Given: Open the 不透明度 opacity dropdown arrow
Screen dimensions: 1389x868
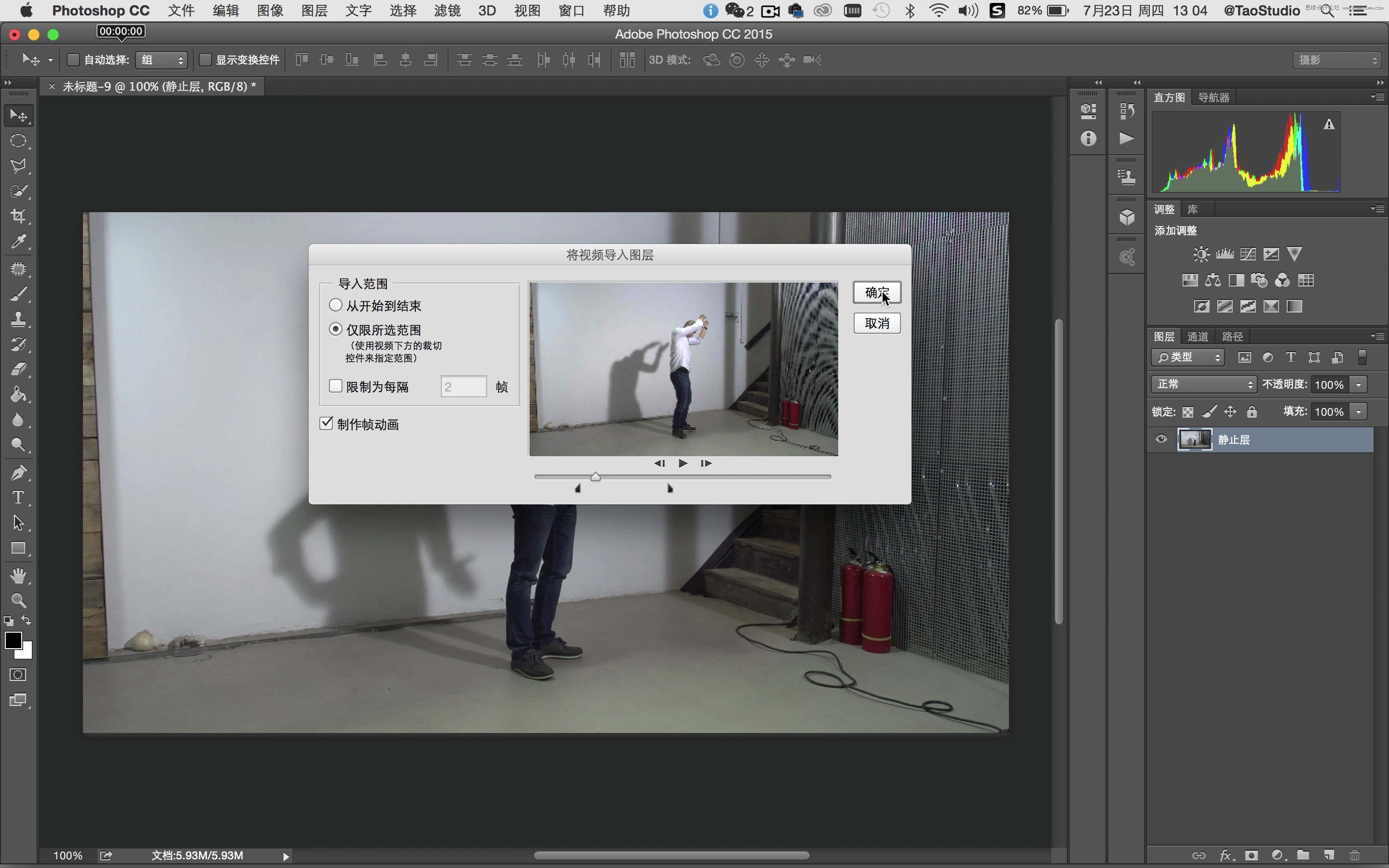Looking at the screenshot, I should [1359, 384].
